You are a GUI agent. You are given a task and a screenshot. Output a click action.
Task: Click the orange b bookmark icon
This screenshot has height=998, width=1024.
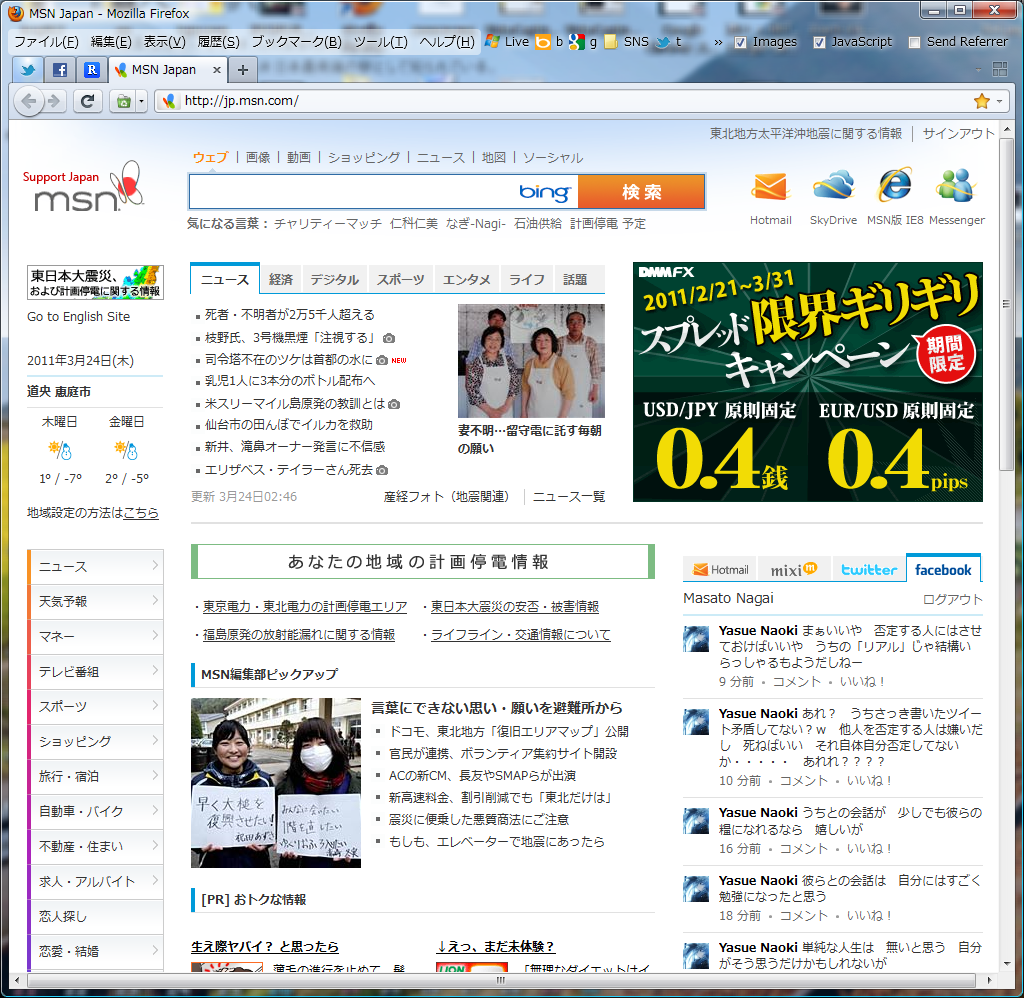pyautogui.click(x=543, y=42)
